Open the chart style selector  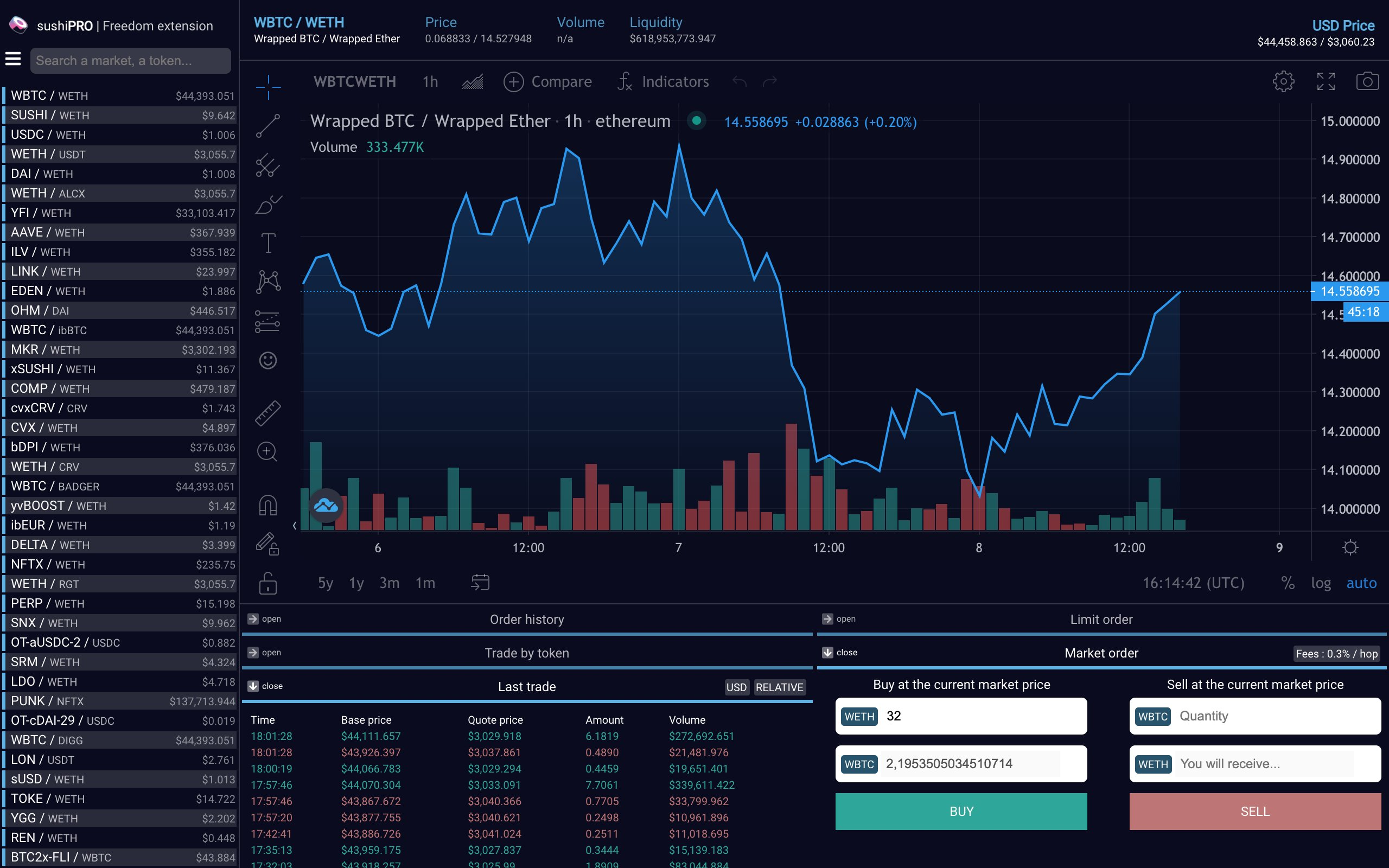tap(473, 81)
